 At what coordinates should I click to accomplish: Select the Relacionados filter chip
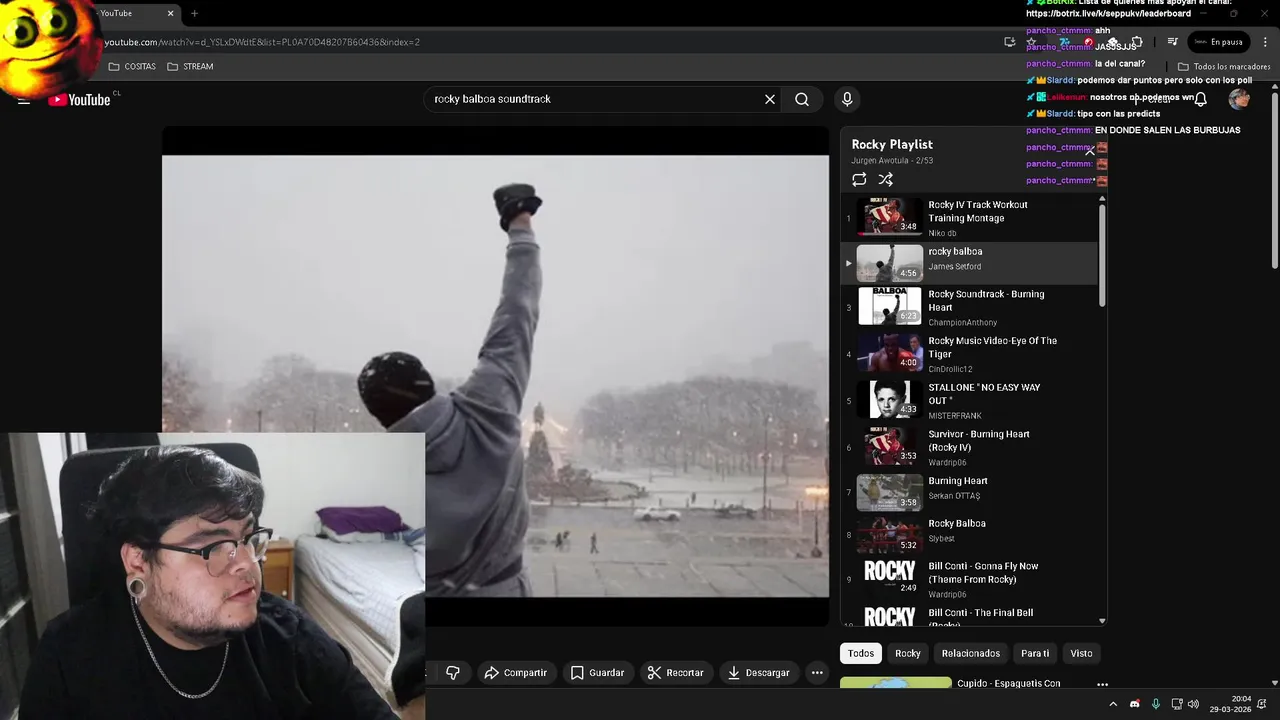click(970, 653)
